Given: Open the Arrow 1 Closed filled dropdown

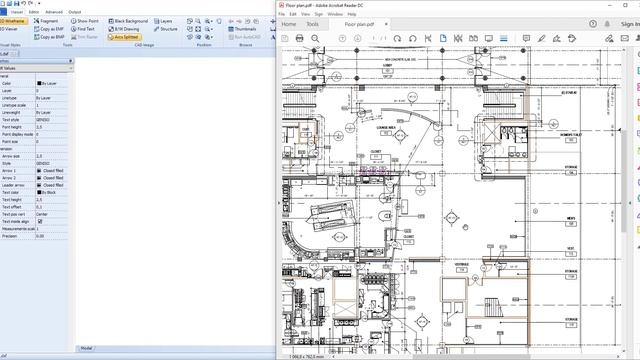Looking at the screenshot, I should [51, 171].
